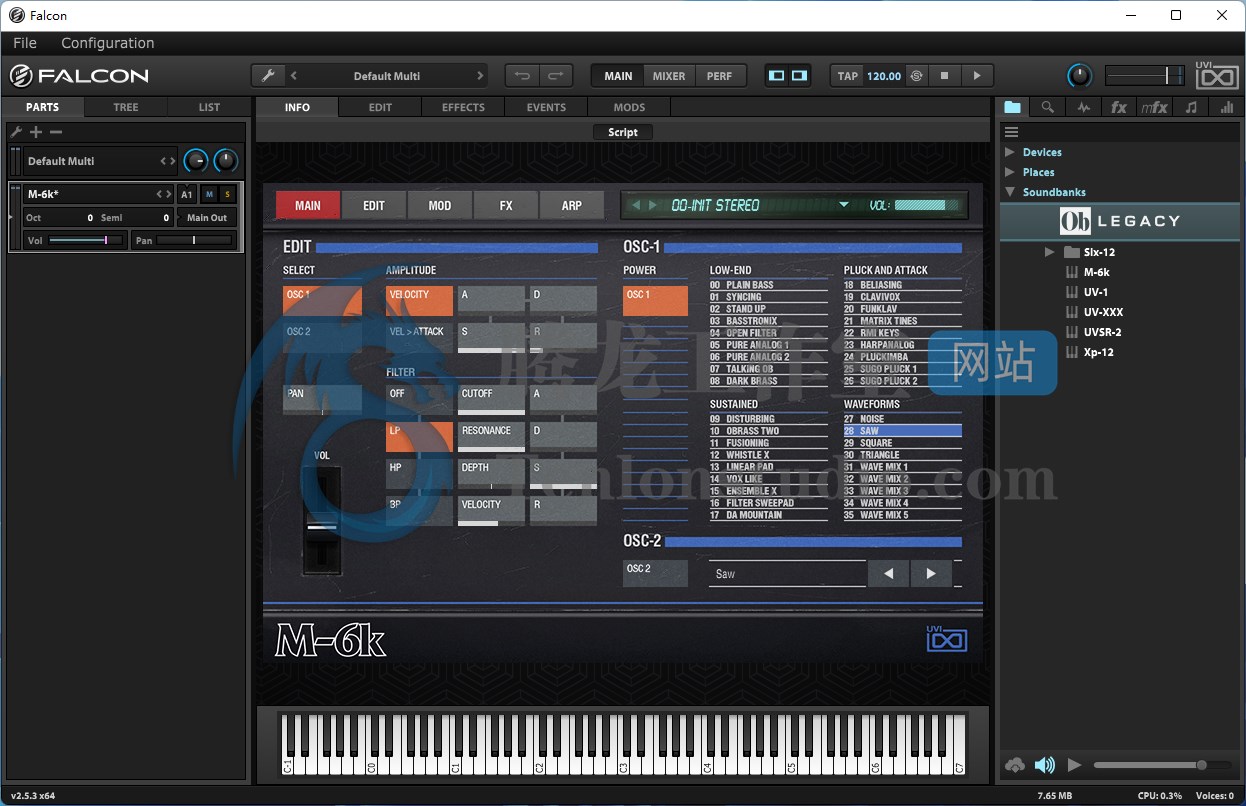Select the LP filter type

point(419,437)
